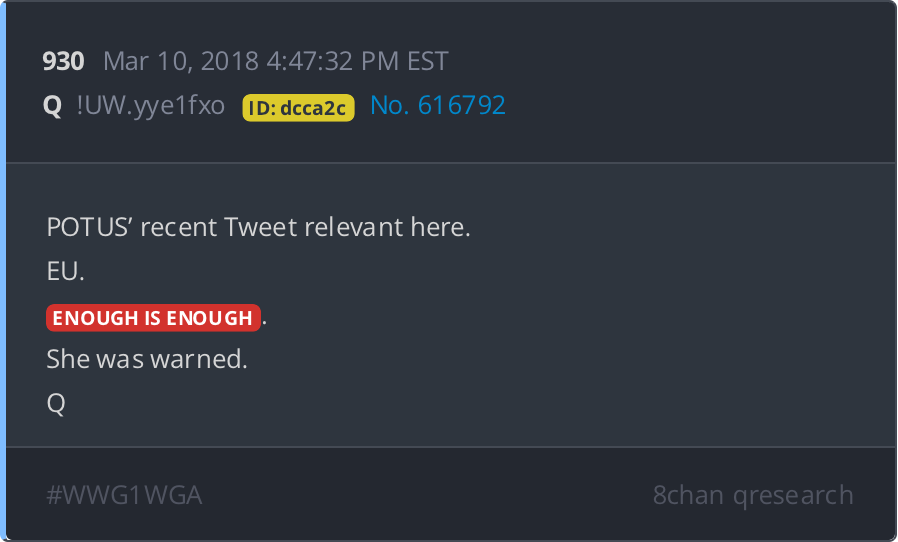
Task: Click the red ENOUGH IS ENOUGH highlight
Action: pyautogui.click(x=153, y=318)
